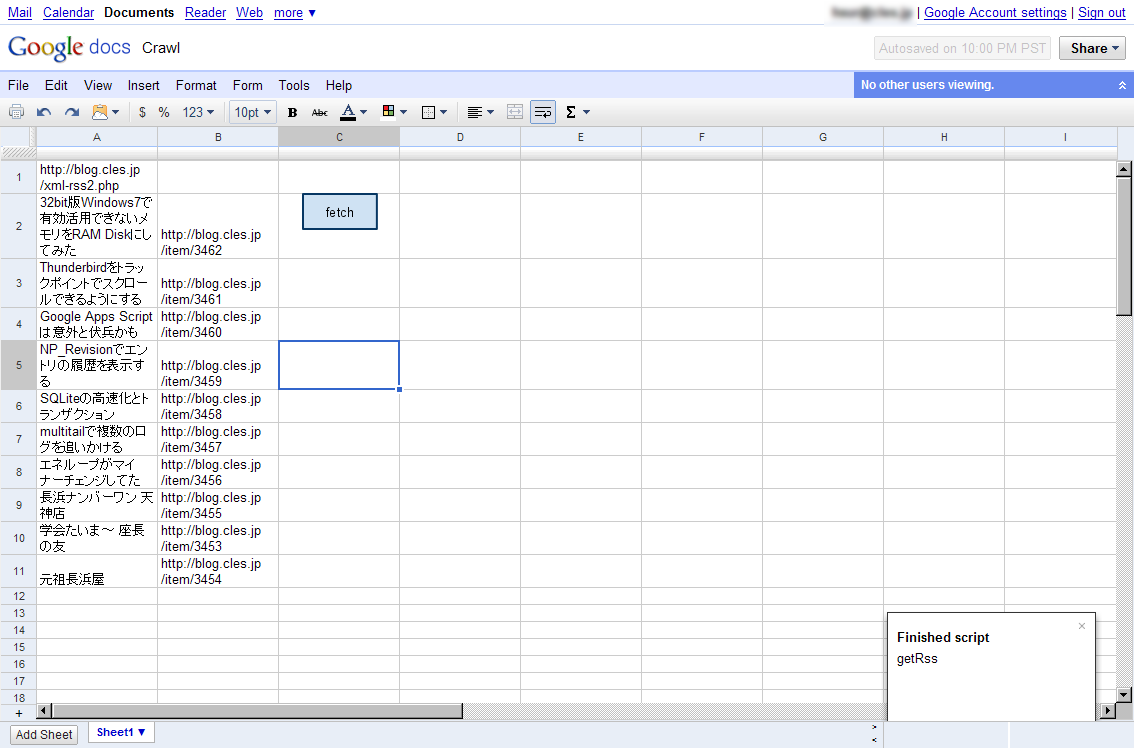Open the 123 number format dropdown
The height and width of the screenshot is (748, 1134).
click(199, 112)
